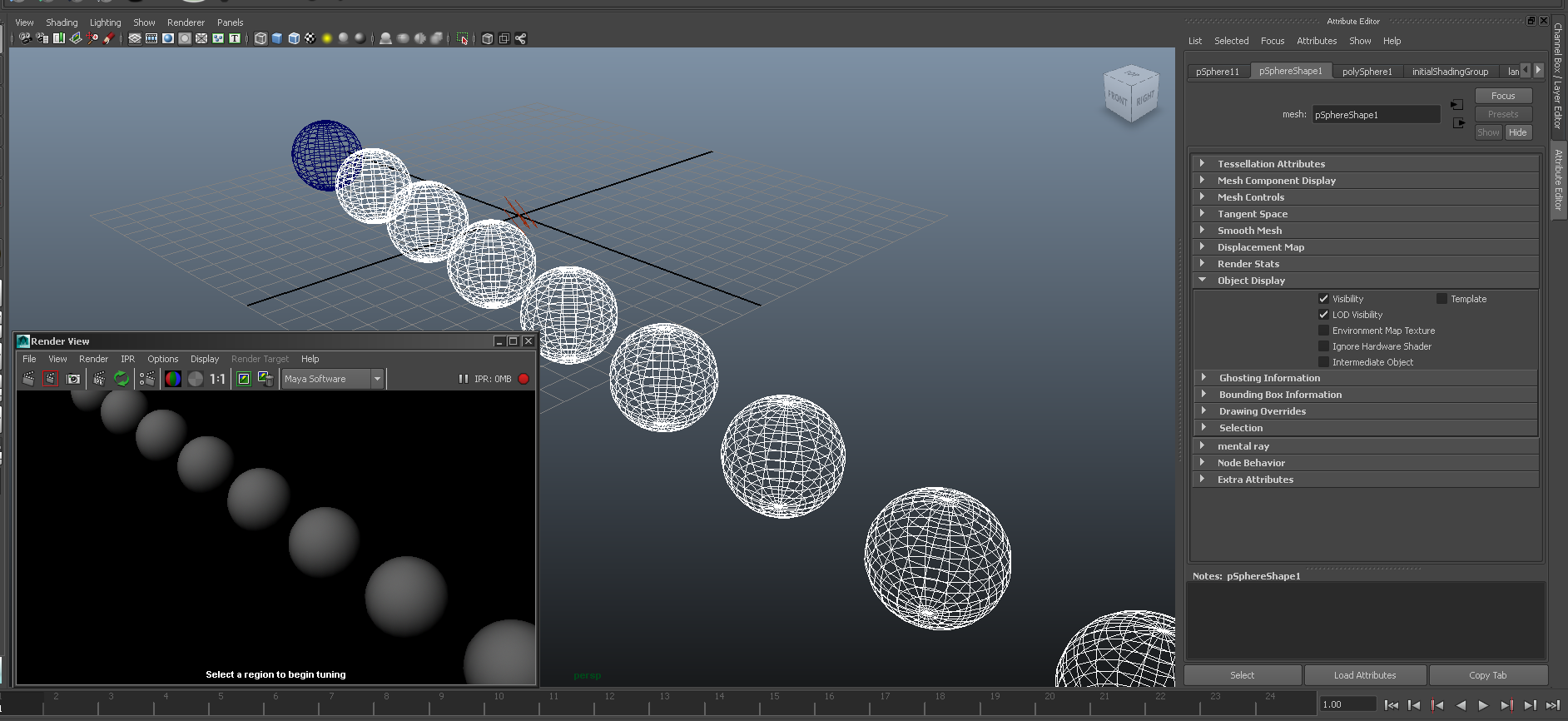The height and width of the screenshot is (721, 1568).
Task: Open the Shading menu in viewport
Action: 62,22
